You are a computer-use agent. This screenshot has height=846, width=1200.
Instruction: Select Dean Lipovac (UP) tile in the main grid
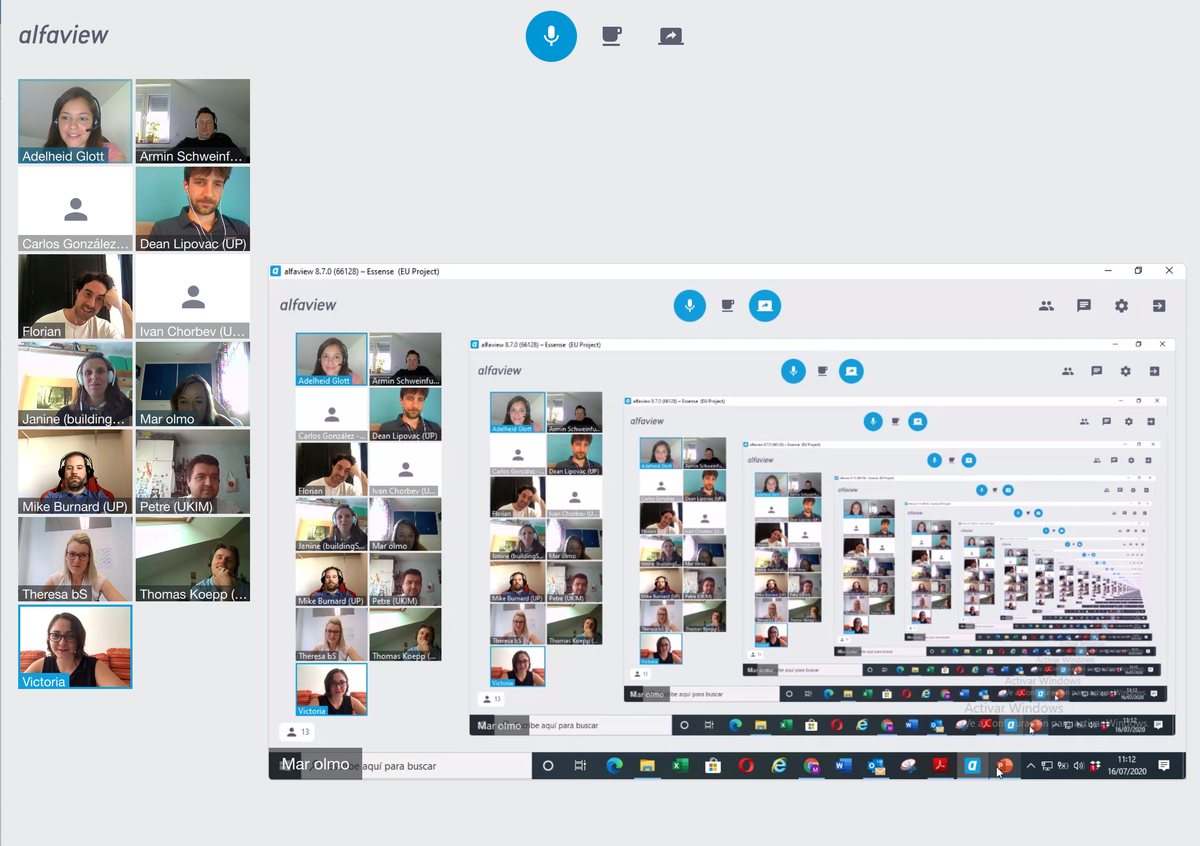(193, 209)
